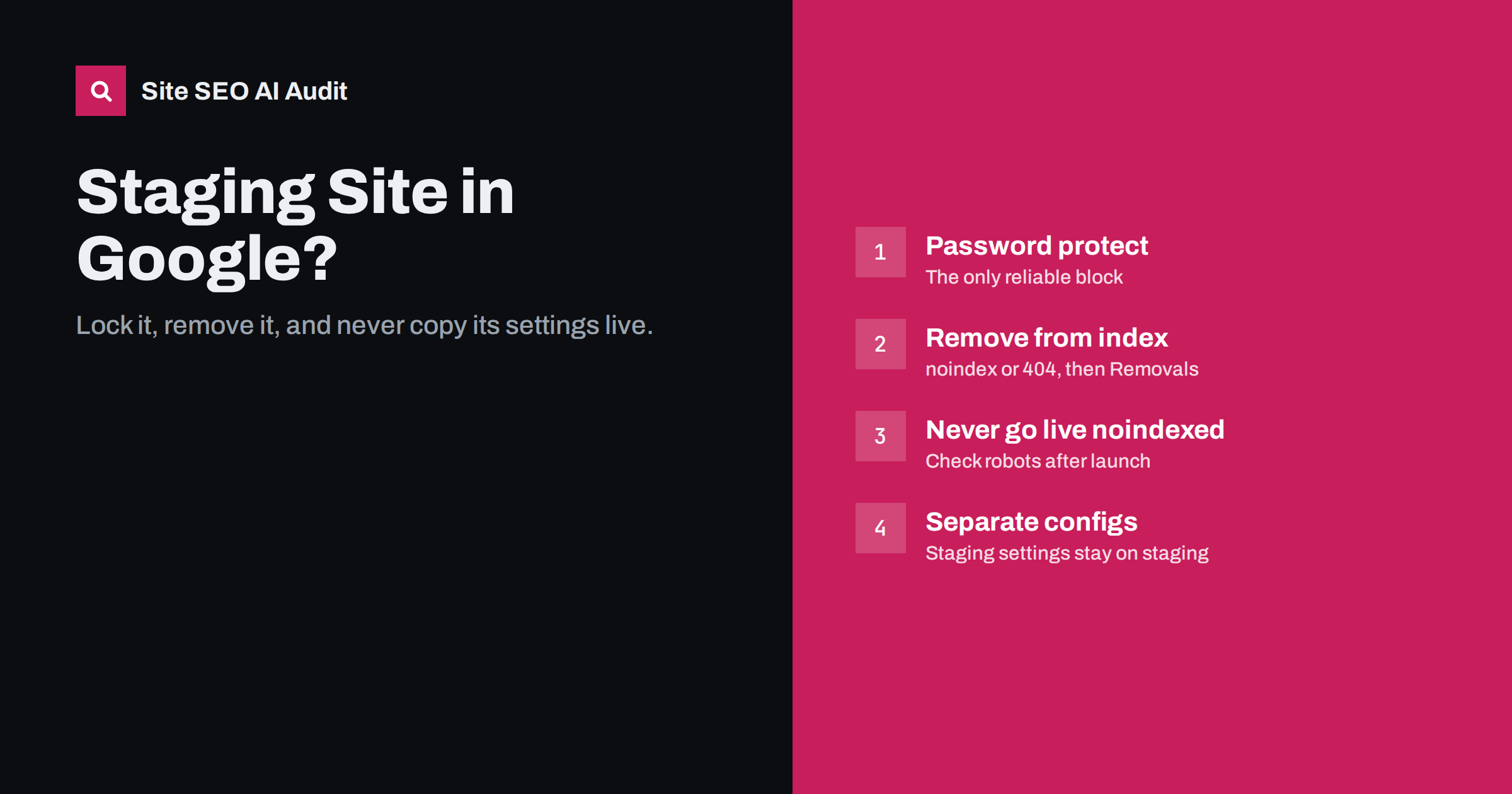Image resolution: width=1512 pixels, height=794 pixels.
Task: Click 'The only reliable block' text
Action: [x=1024, y=277]
